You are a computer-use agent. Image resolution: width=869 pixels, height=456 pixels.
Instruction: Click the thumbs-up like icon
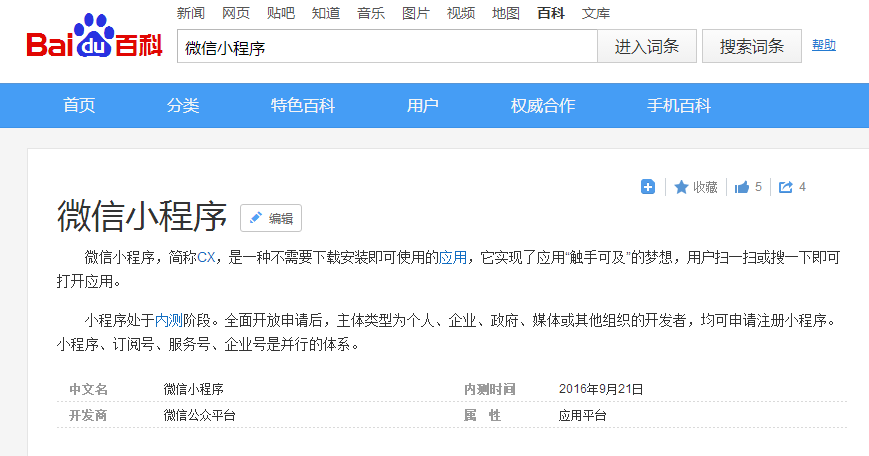click(x=742, y=187)
